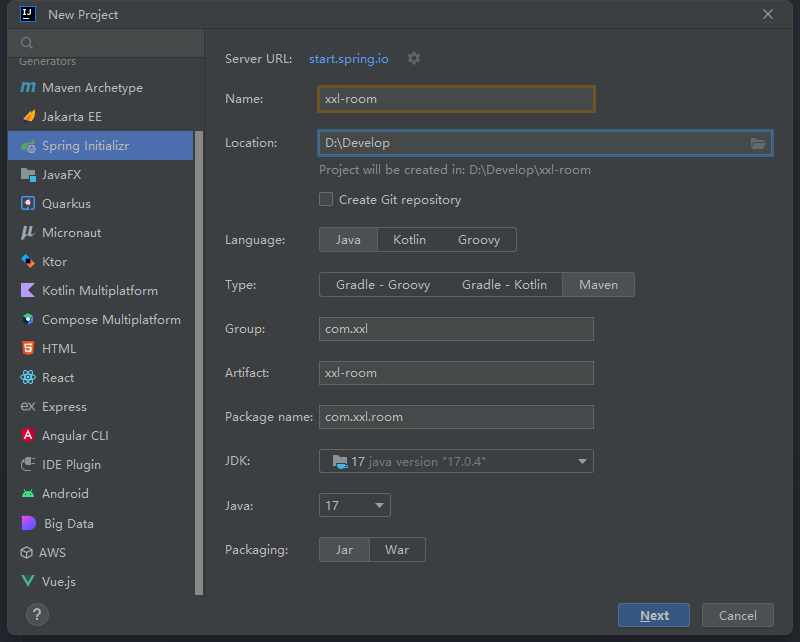Click the JavaFX folder icon
The width and height of the screenshot is (800, 642).
[28, 175]
